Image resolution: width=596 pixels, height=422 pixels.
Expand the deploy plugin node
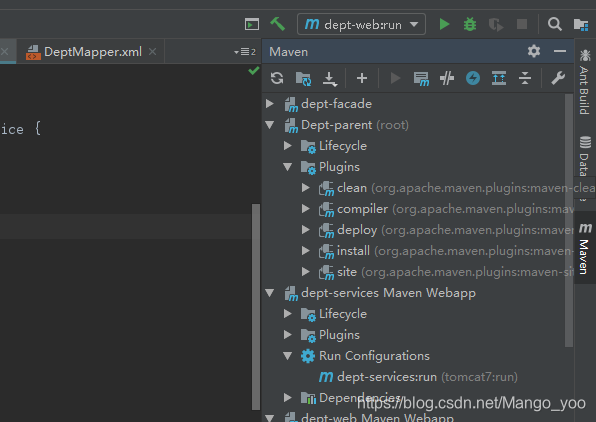tap(306, 229)
